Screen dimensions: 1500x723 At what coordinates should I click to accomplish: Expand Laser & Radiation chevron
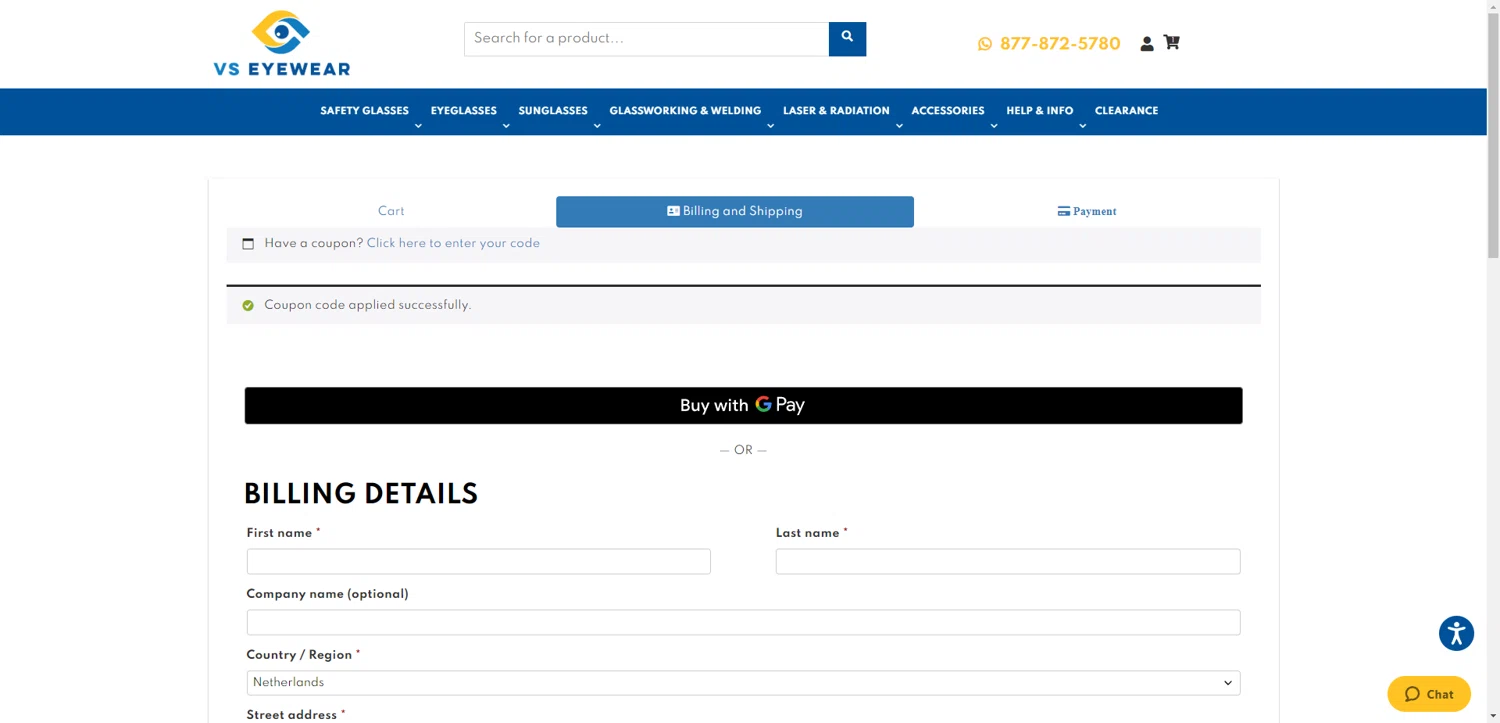tap(899, 126)
